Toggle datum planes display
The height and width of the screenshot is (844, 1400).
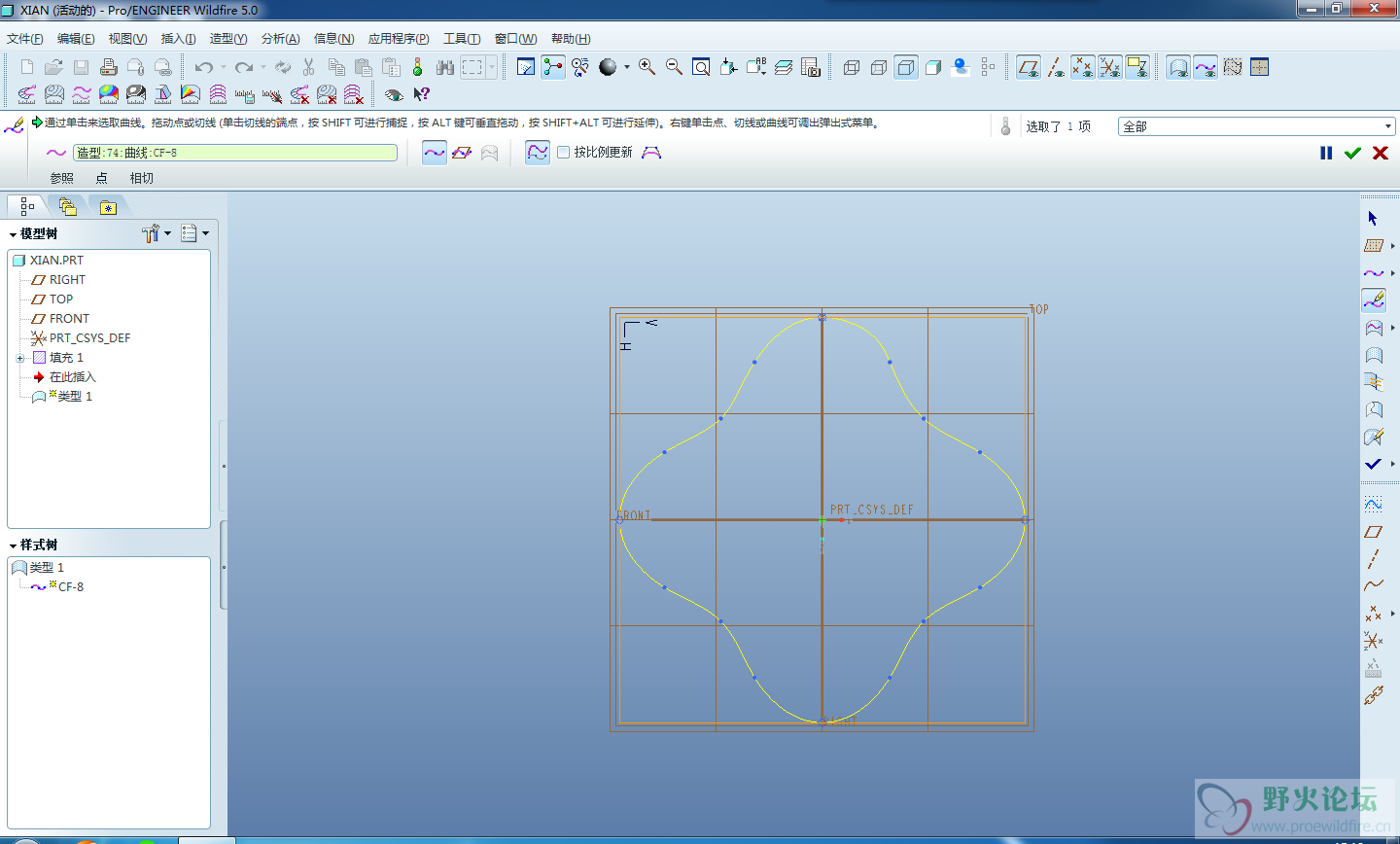click(1028, 67)
